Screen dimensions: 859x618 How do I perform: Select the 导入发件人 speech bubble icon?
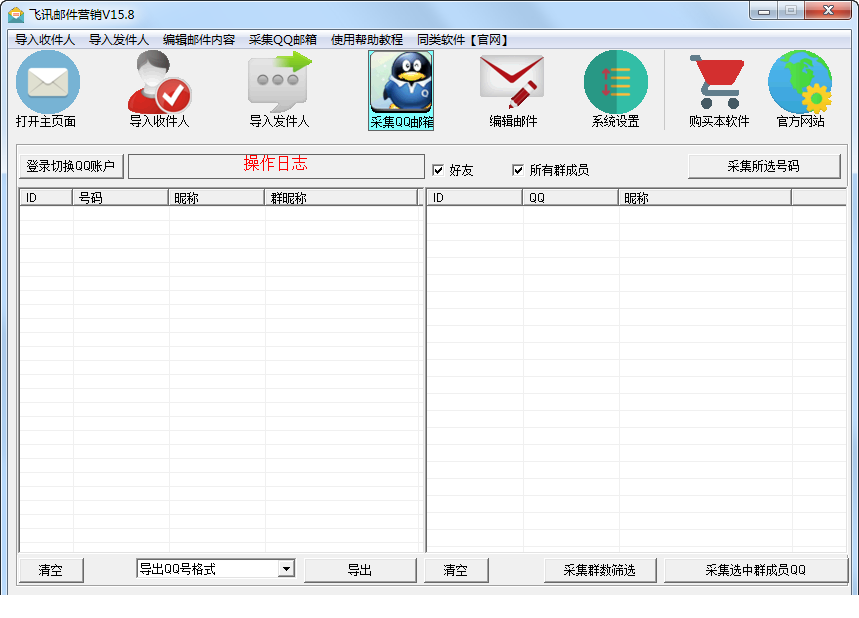[279, 82]
